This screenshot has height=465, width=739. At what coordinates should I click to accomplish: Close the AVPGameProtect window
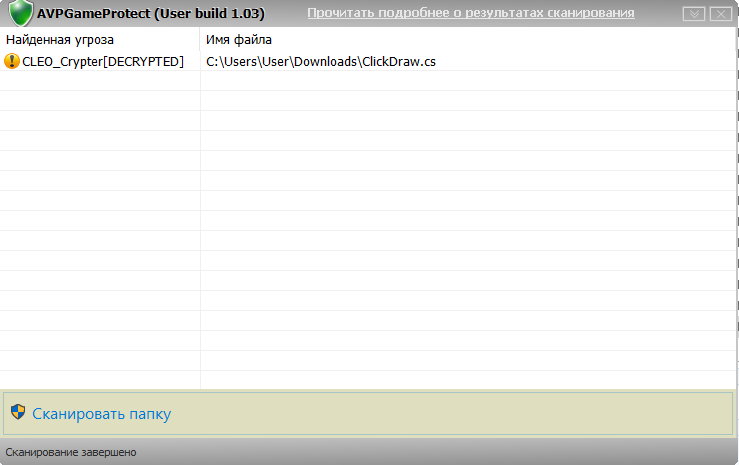[719, 14]
